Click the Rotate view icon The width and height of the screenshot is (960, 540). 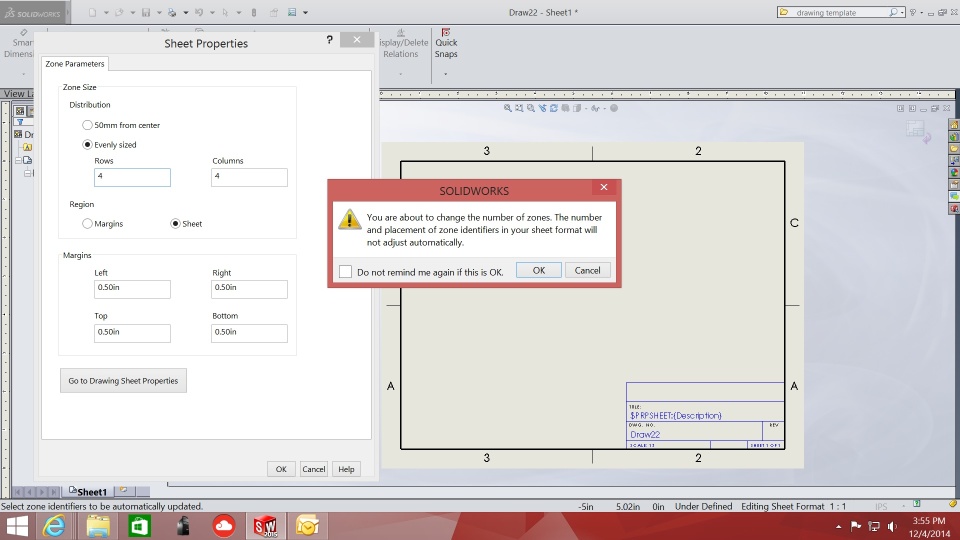[x=553, y=108]
